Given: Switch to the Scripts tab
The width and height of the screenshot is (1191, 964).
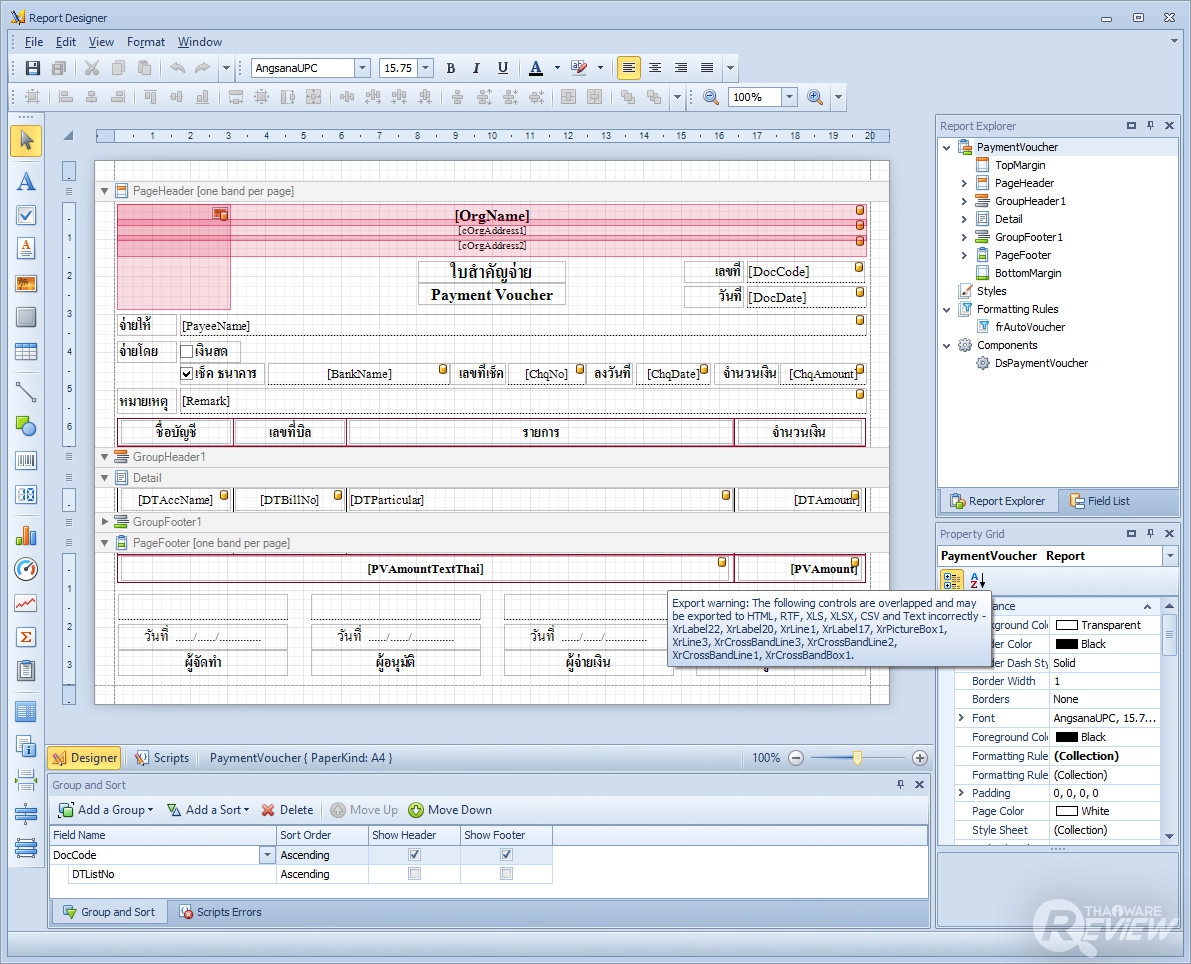Looking at the screenshot, I should pyautogui.click(x=162, y=758).
